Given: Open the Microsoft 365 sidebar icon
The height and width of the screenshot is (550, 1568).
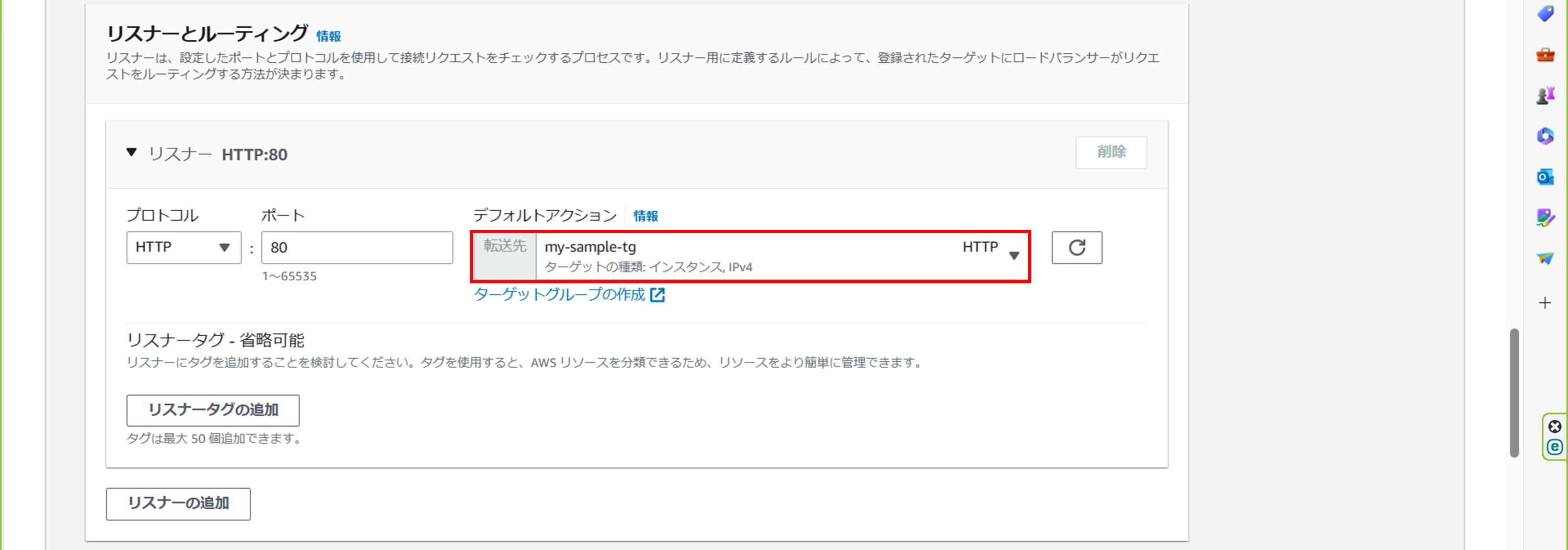Looking at the screenshot, I should (x=1545, y=136).
